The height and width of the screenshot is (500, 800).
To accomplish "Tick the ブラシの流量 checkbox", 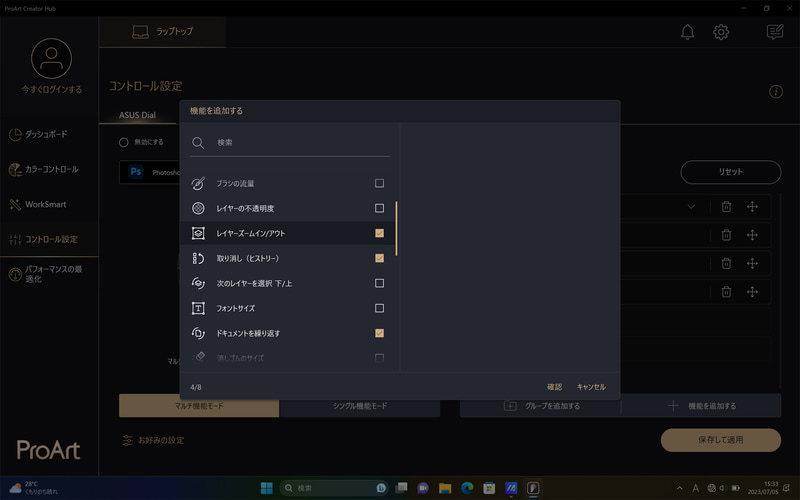I will click(x=379, y=183).
